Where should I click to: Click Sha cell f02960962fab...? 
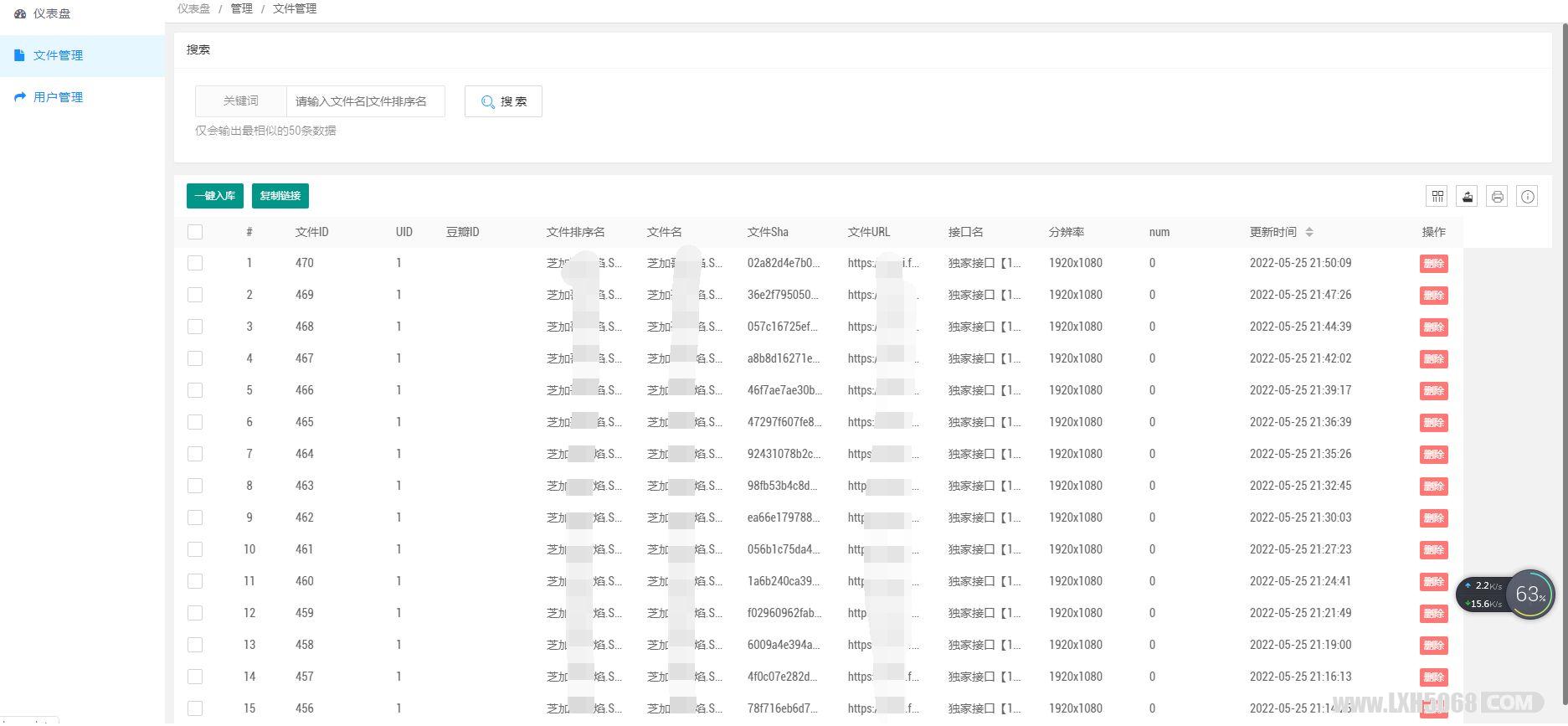pos(784,613)
